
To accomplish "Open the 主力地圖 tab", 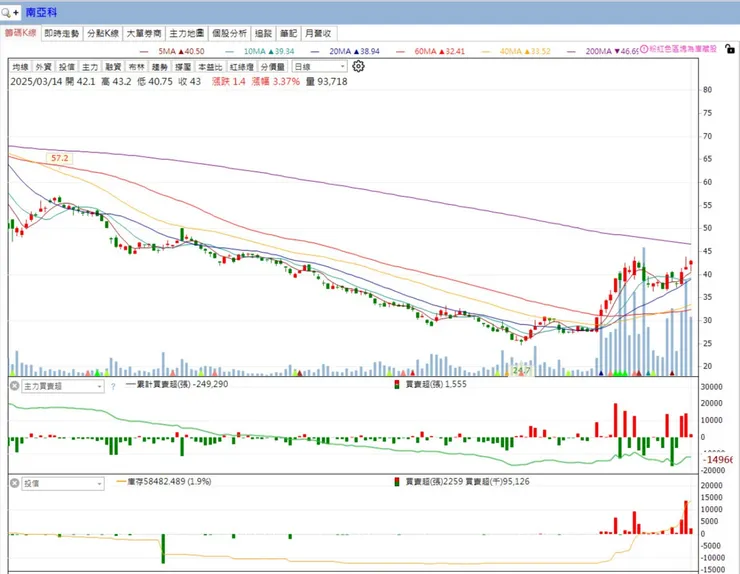I will [187, 33].
